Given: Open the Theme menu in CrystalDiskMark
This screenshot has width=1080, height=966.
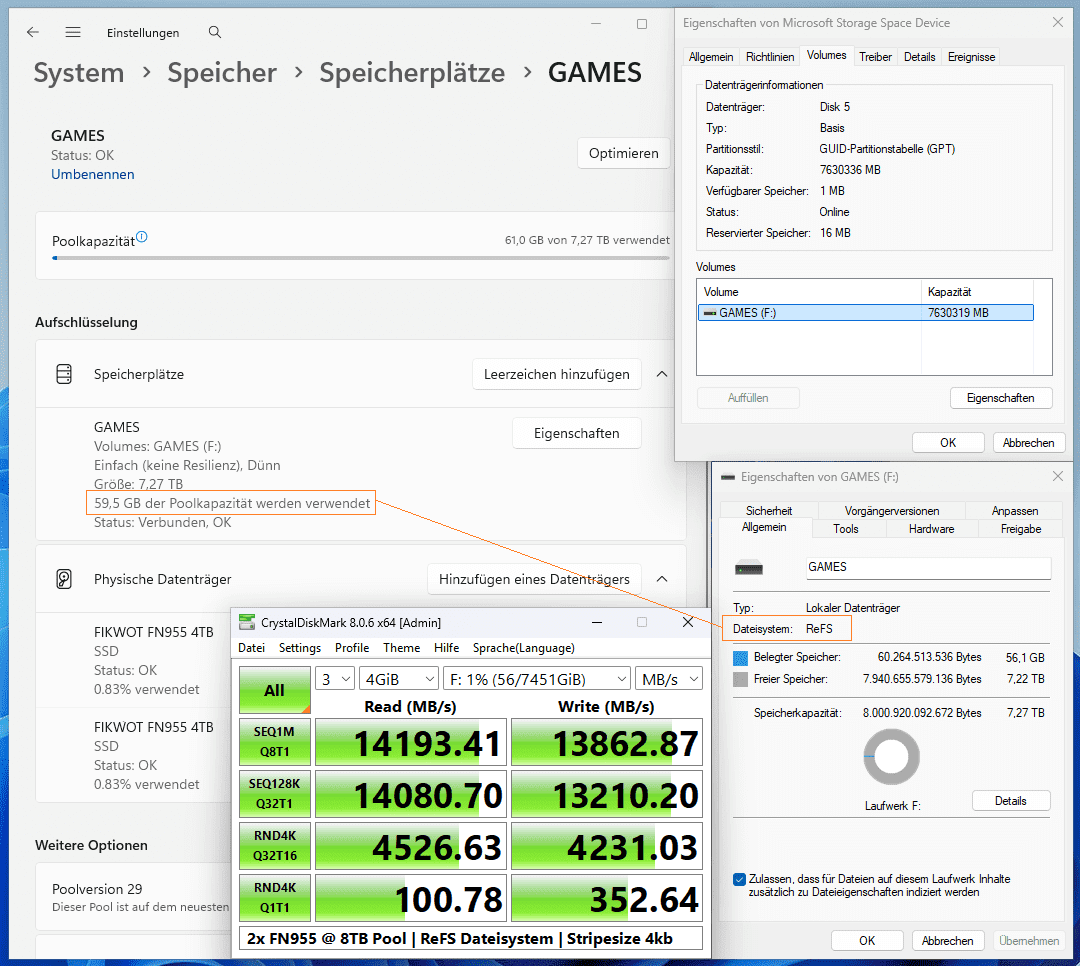Looking at the screenshot, I should tap(402, 648).
